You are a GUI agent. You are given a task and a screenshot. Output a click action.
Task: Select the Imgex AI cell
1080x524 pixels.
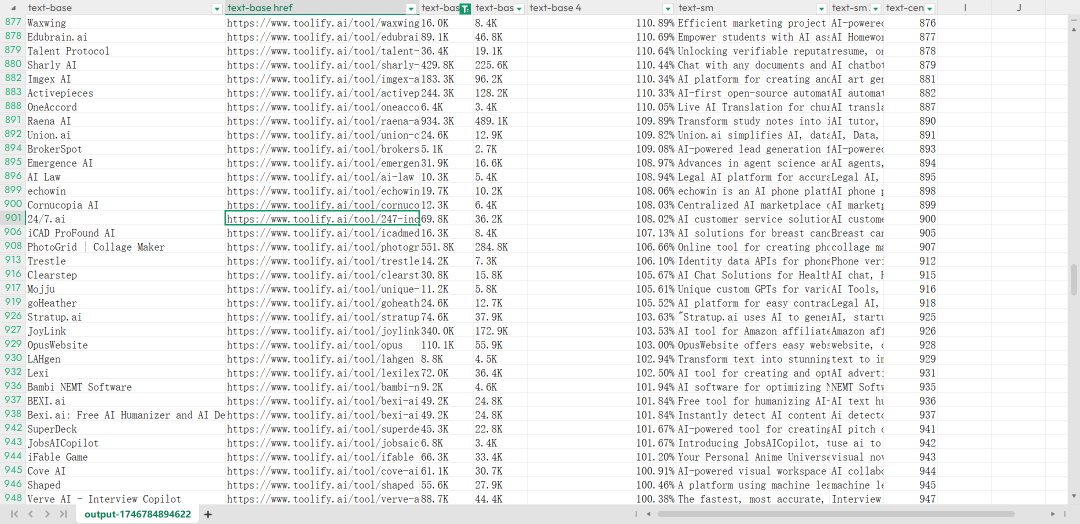pyautogui.click(x=125, y=79)
